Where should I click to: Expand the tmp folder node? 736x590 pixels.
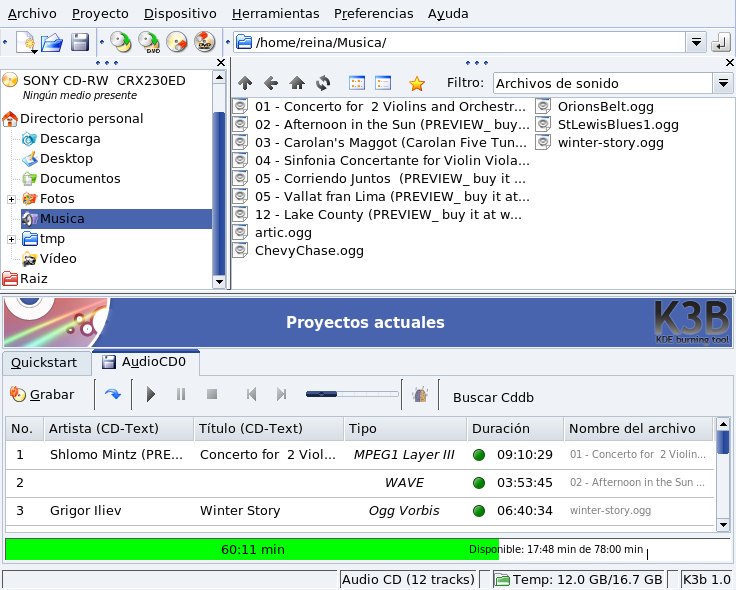[11, 239]
